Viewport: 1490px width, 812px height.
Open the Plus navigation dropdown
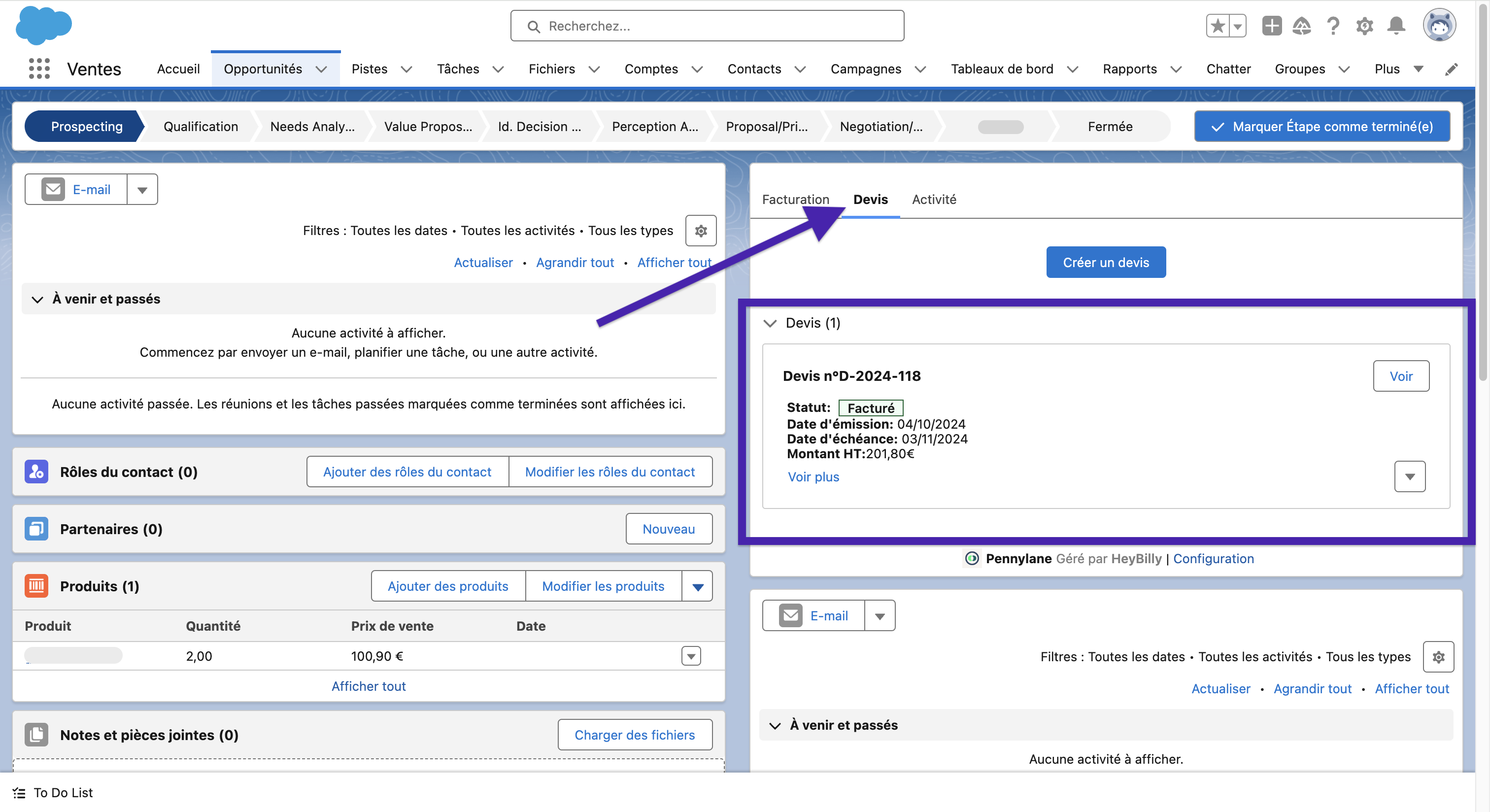1398,69
